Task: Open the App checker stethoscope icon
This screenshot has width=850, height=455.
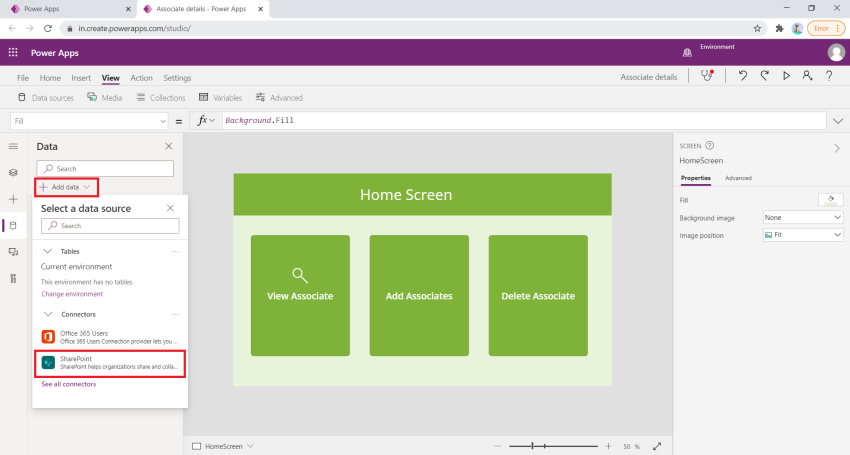Action: click(x=707, y=76)
